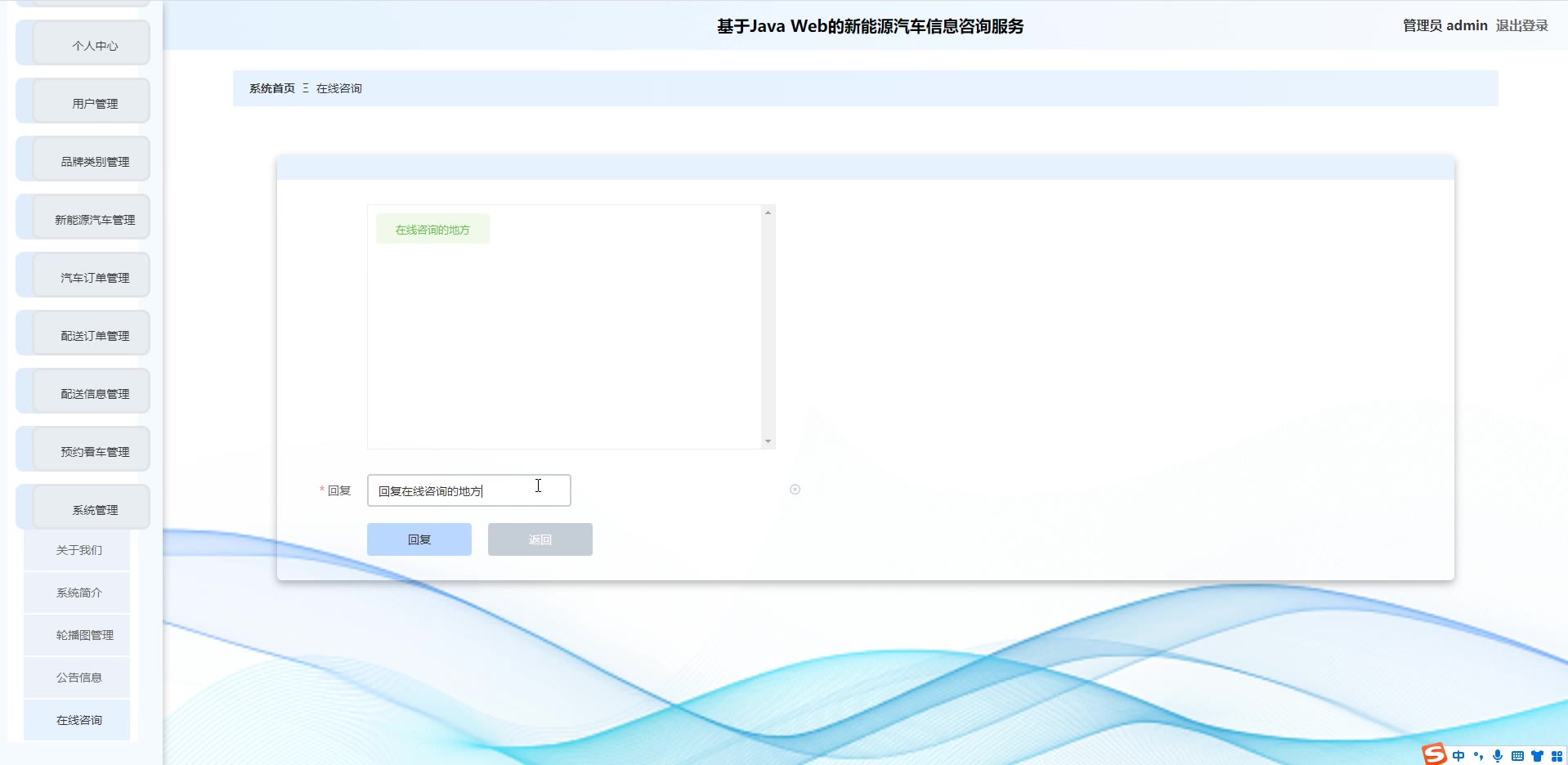
Task: Click the 管理员 admin label
Action: [1445, 25]
